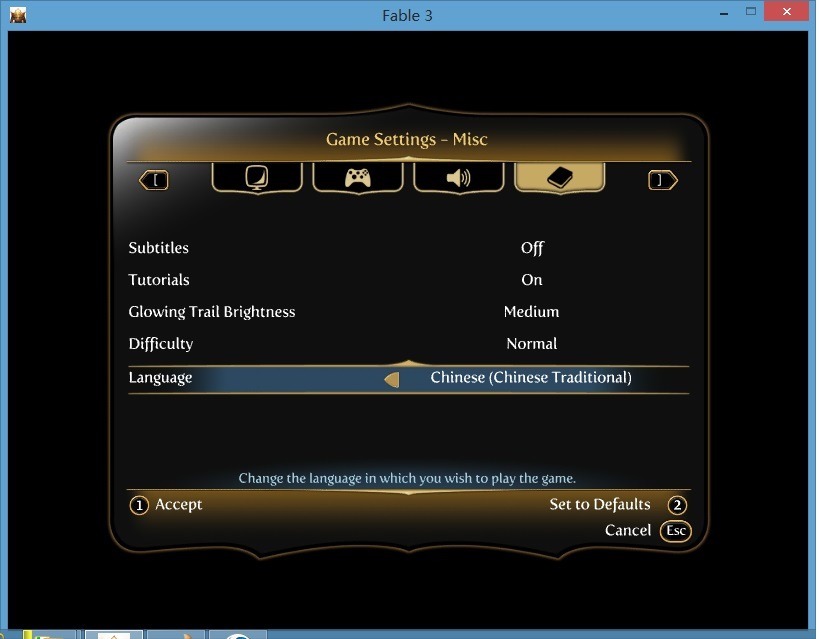
Task: Click Set to Defaults
Action: tap(600, 504)
